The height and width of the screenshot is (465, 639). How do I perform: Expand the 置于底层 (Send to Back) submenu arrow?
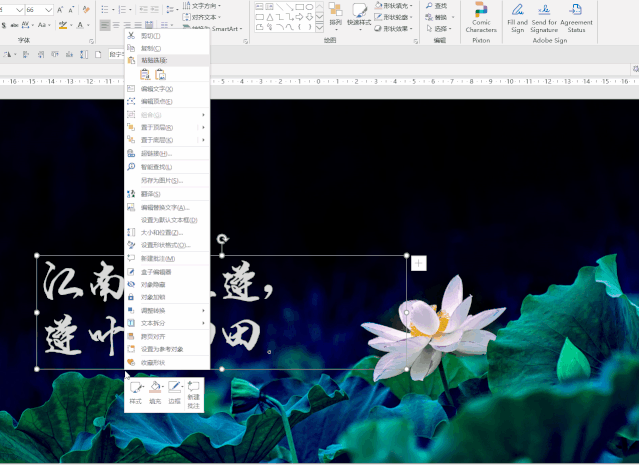click(203, 140)
